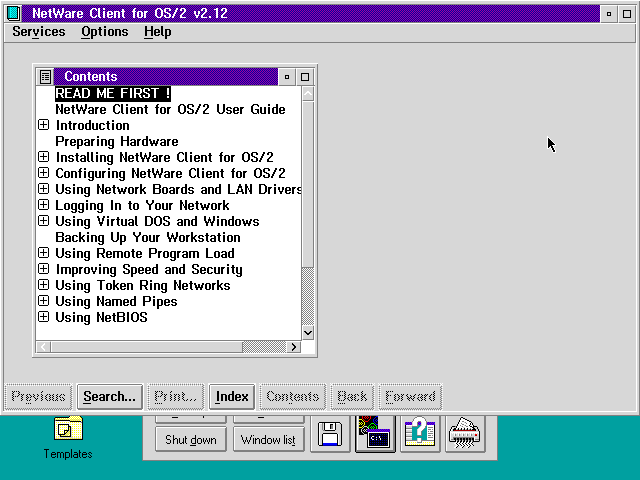This screenshot has height=480, width=640.
Task: Open the Contents window system menu icon
Action: [45, 76]
